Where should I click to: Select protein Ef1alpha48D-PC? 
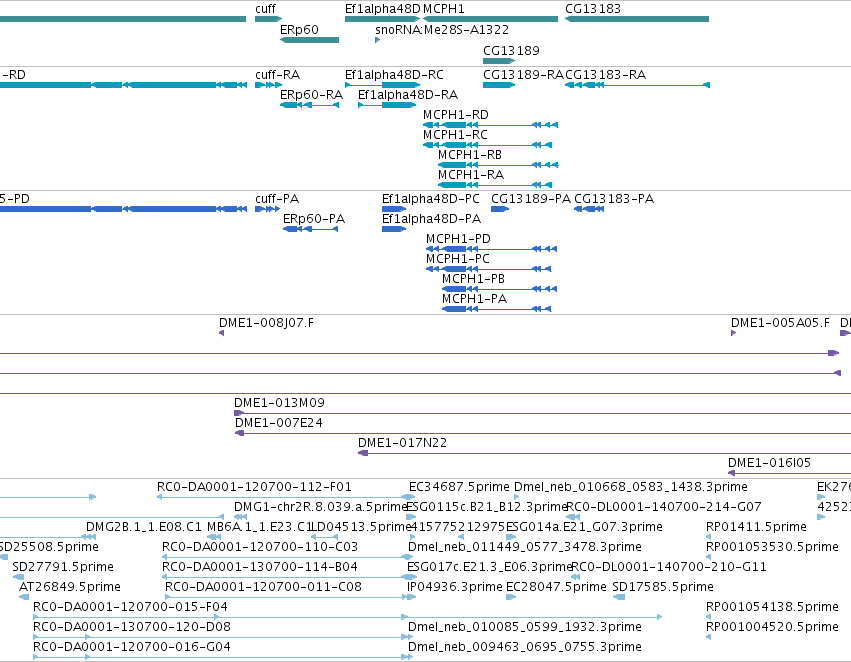click(x=394, y=209)
